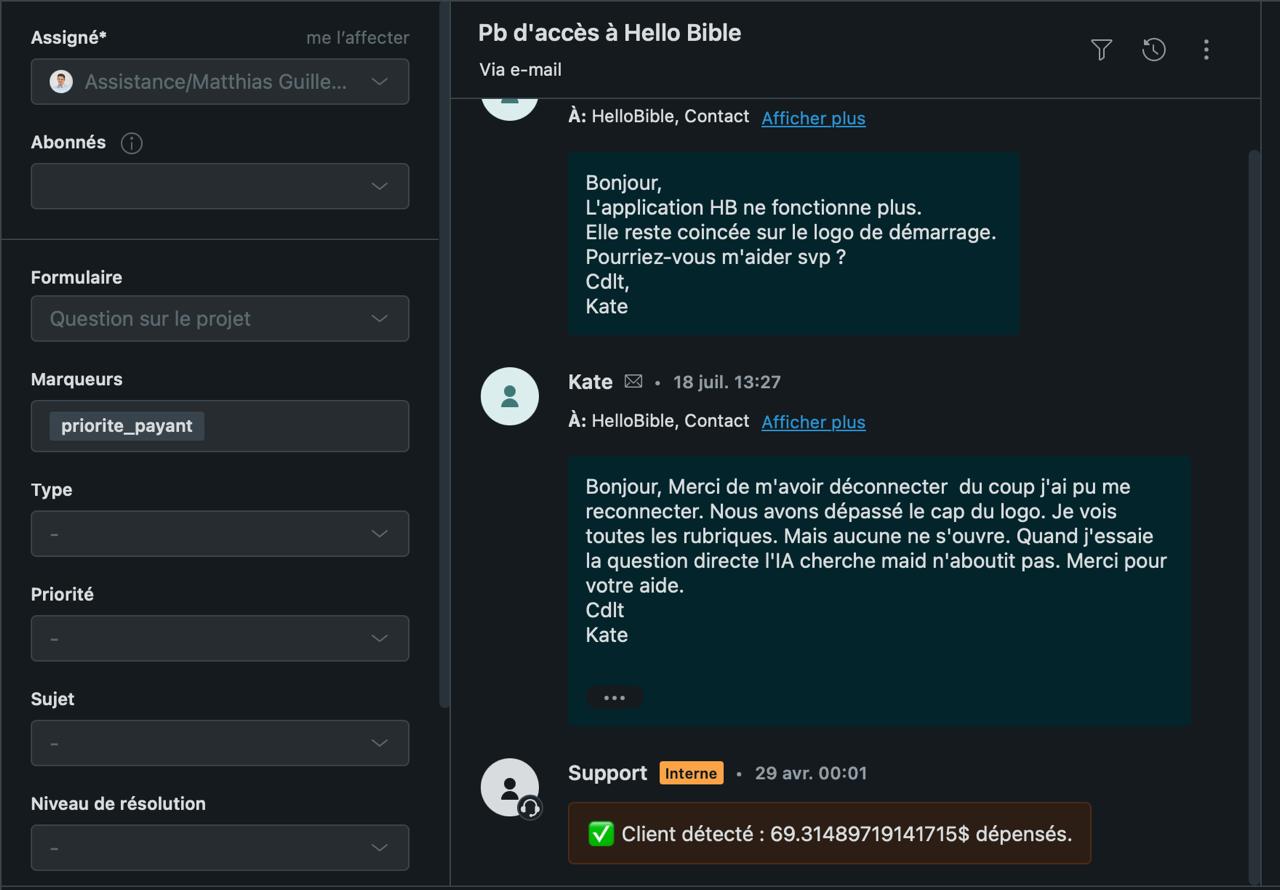Click 'Afficher plus' on Kate's 13:27 message
1280x890 pixels.
(813, 422)
